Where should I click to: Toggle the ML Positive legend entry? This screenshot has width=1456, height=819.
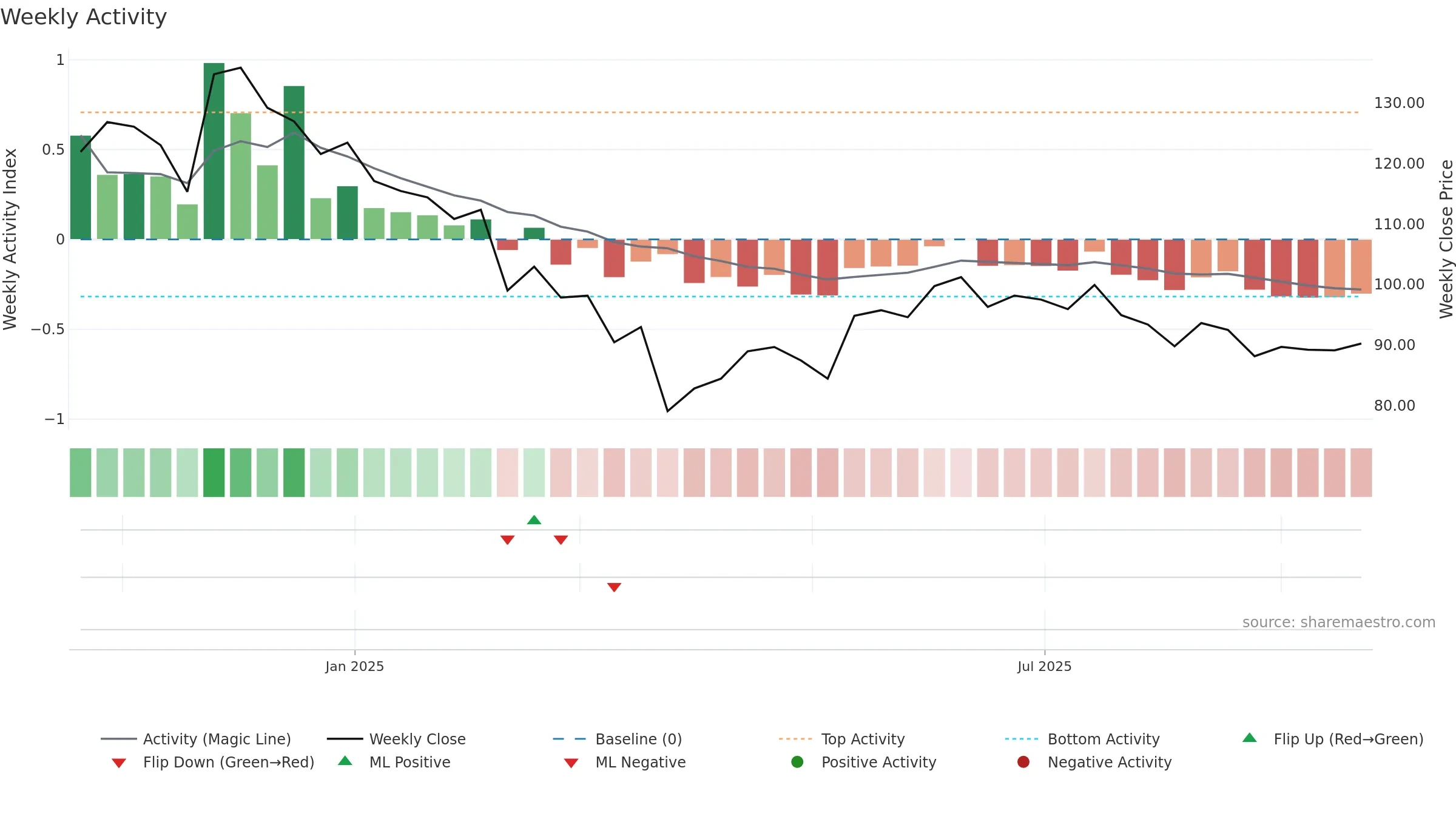(x=394, y=762)
